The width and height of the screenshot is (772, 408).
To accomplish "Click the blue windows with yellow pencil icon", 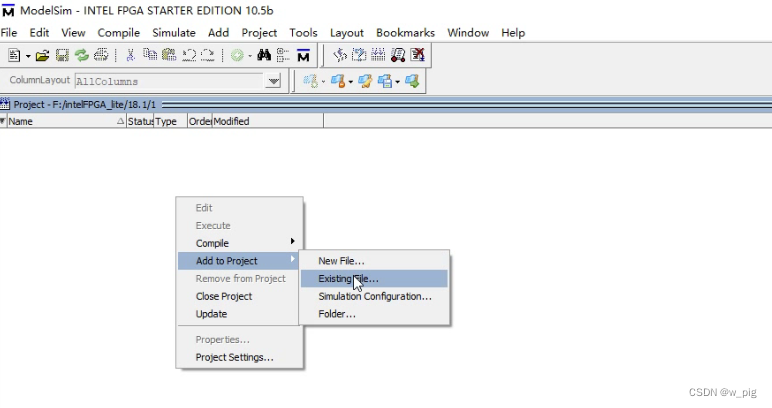I will [365, 81].
